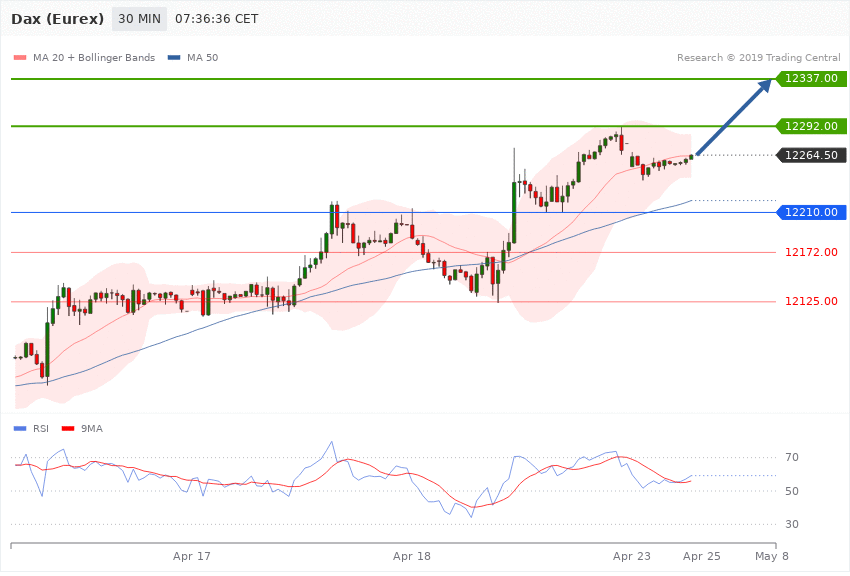Click the 9MA legend label
The image size is (850, 576).
(x=92, y=429)
